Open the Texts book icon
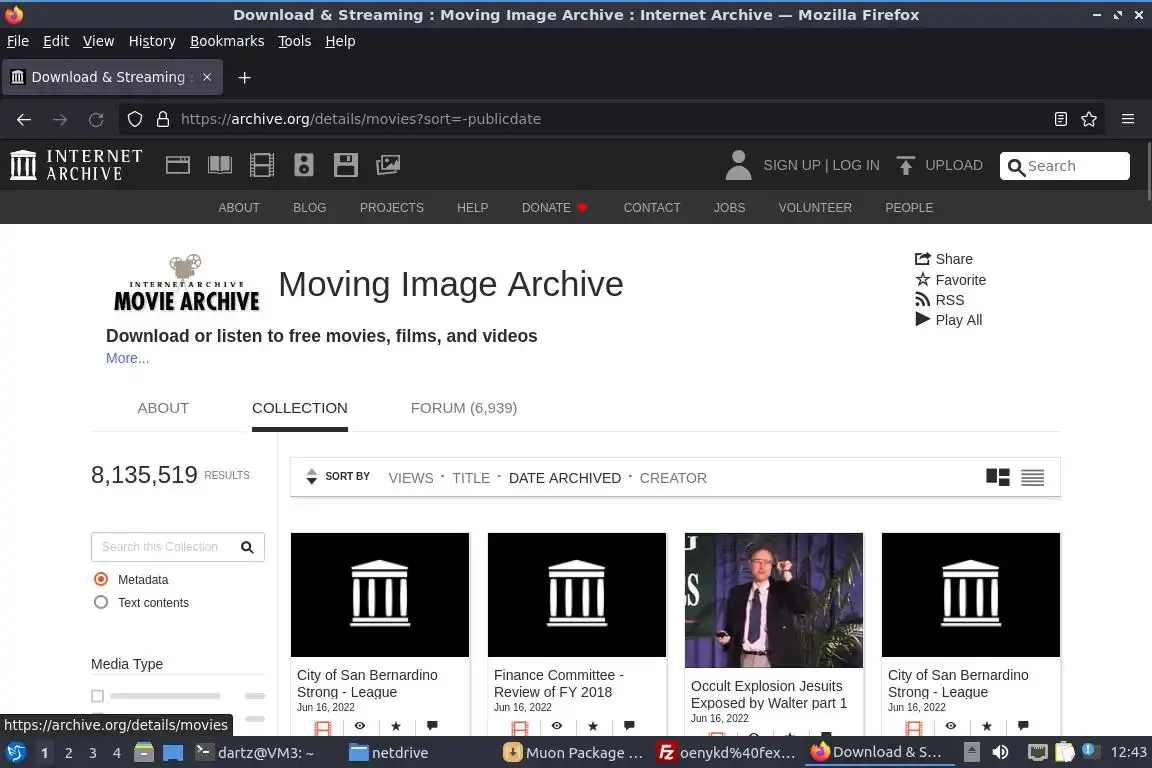This screenshot has width=1152, height=768. point(220,165)
